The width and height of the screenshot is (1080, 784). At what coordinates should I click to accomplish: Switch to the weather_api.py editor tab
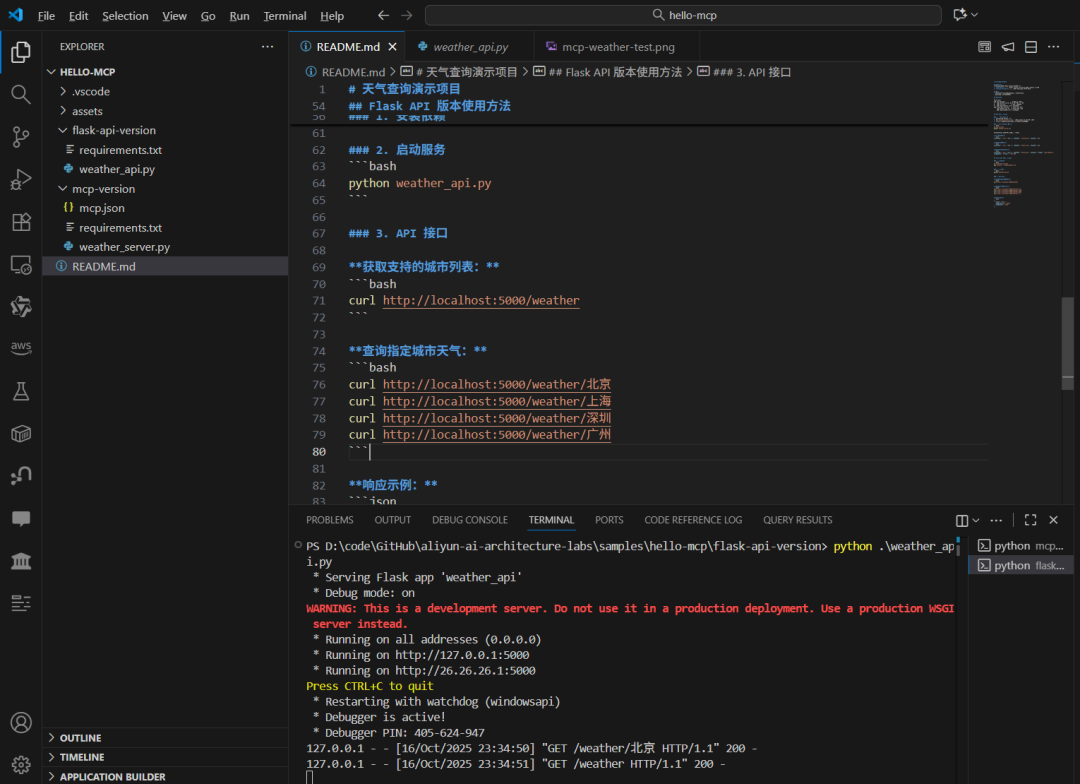click(470, 46)
